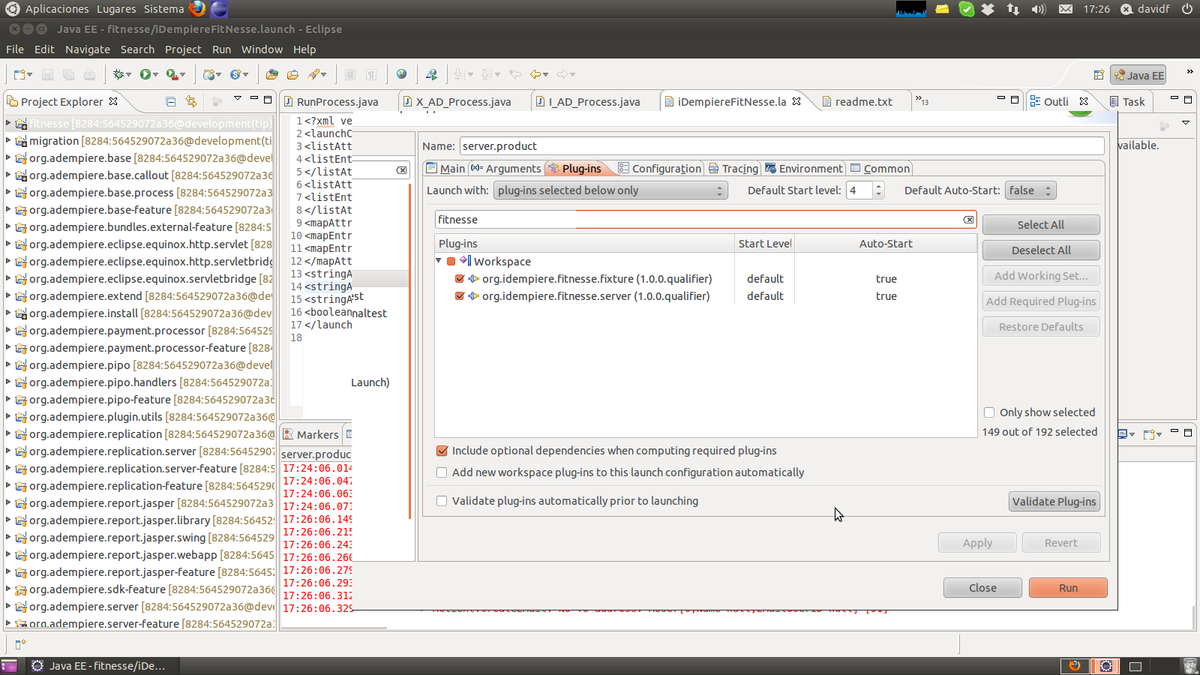This screenshot has height=675, width=1200.
Task: Open the Launch with dropdown
Action: pyautogui.click(x=610, y=191)
